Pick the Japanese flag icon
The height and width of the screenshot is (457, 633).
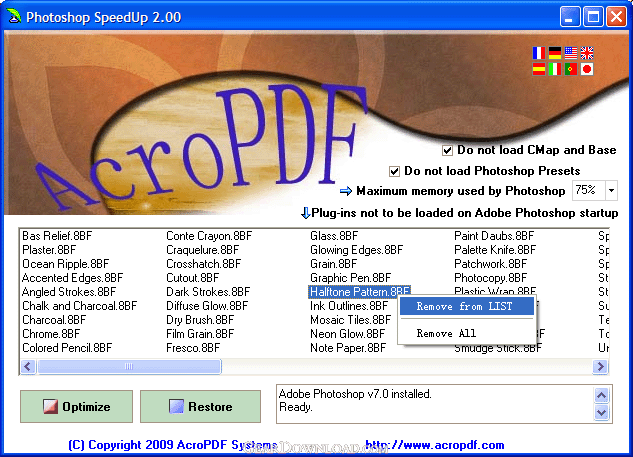(x=587, y=69)
